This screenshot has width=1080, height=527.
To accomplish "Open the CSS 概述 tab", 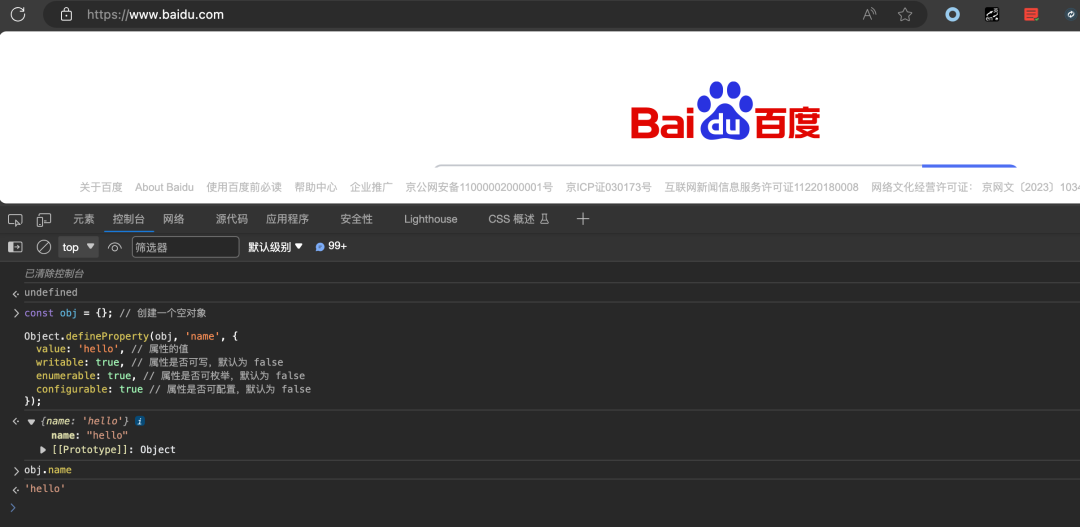I will 519,219.
